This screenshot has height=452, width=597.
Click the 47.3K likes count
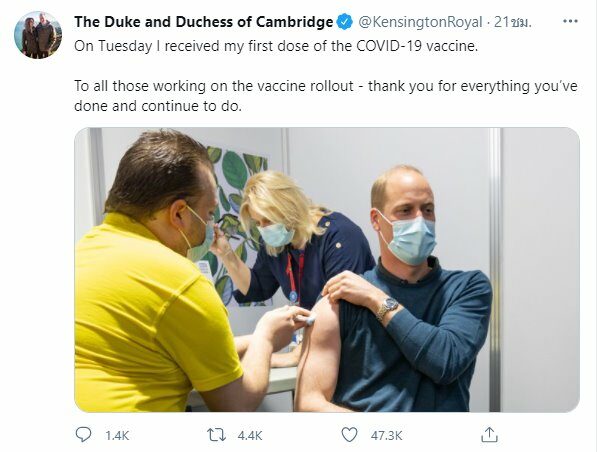(x=386, y=435)
